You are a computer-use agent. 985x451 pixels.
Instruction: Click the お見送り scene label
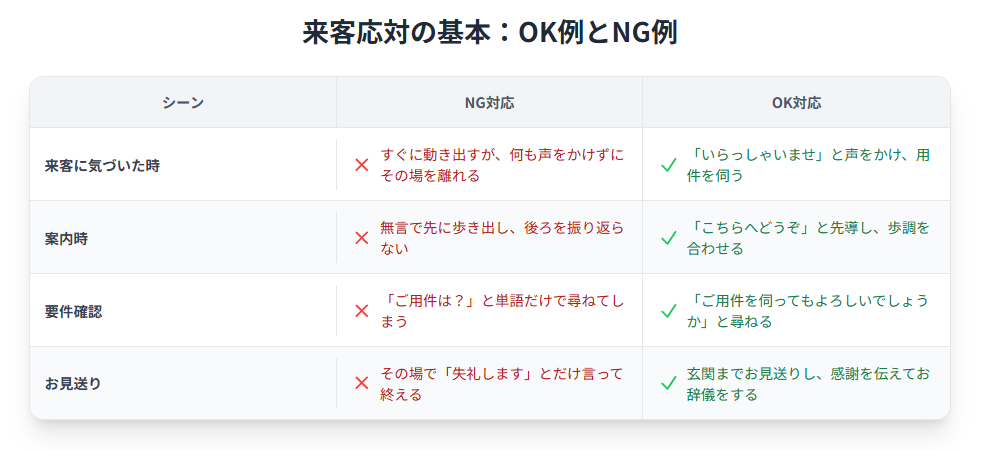coord(73,384)
